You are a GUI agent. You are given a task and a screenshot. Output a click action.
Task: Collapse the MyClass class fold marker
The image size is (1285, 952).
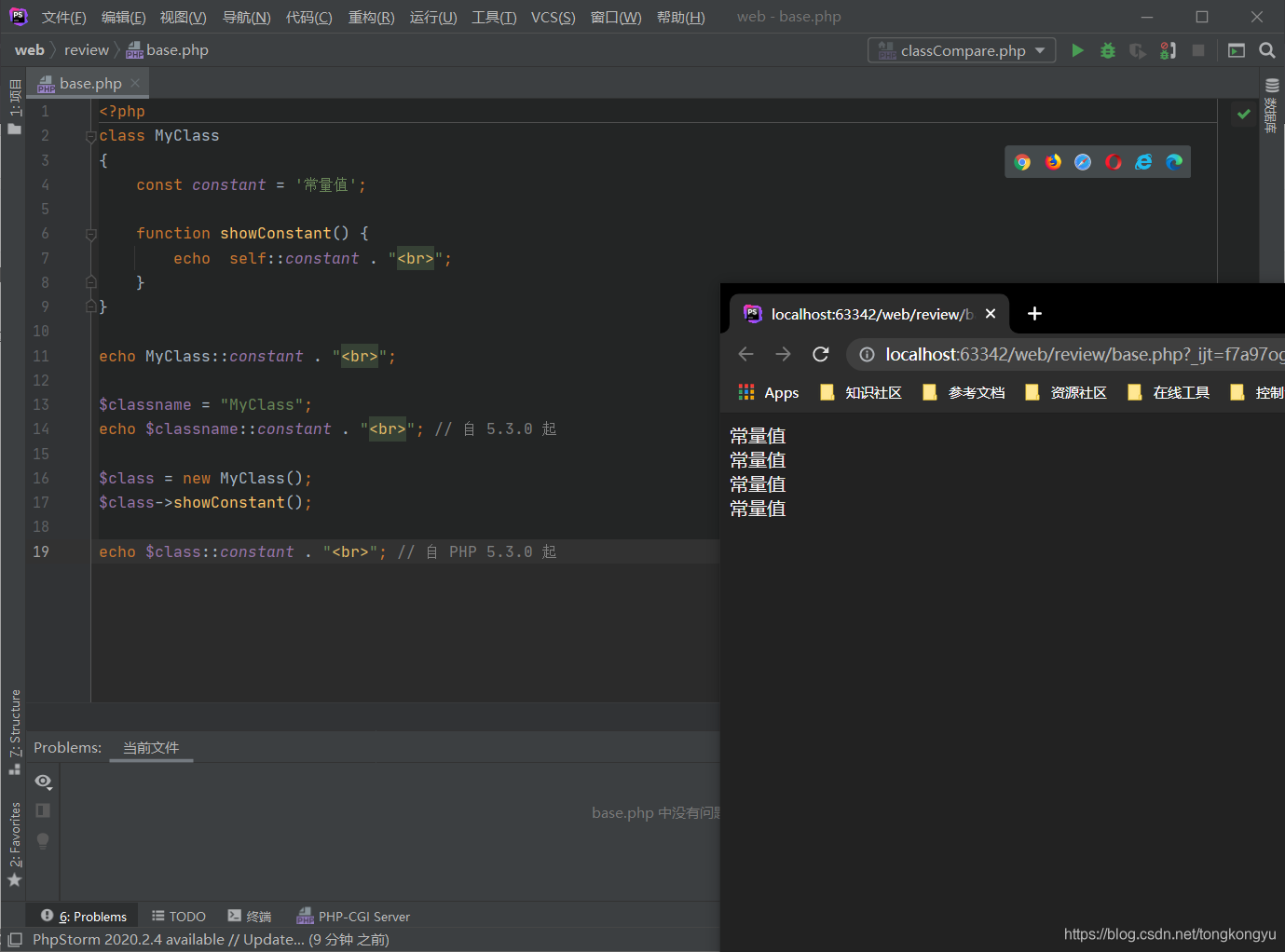pos(90,136)
